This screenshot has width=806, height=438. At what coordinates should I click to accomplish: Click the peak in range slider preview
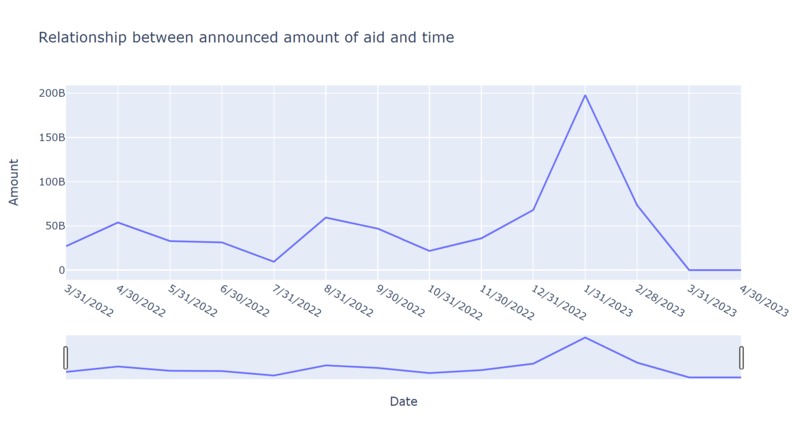[585, 338]
